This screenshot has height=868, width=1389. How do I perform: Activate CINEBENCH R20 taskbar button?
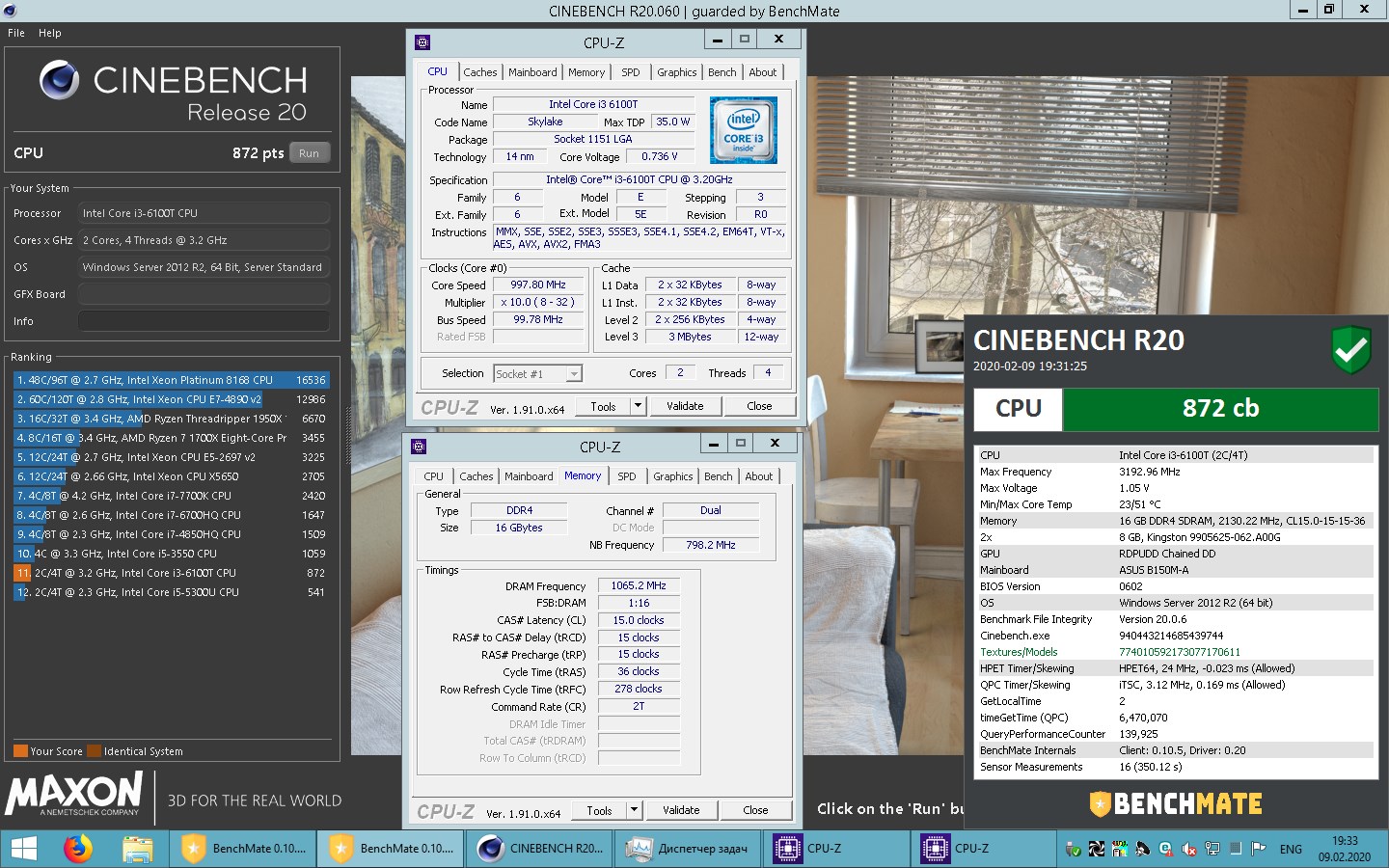(539, 849)
